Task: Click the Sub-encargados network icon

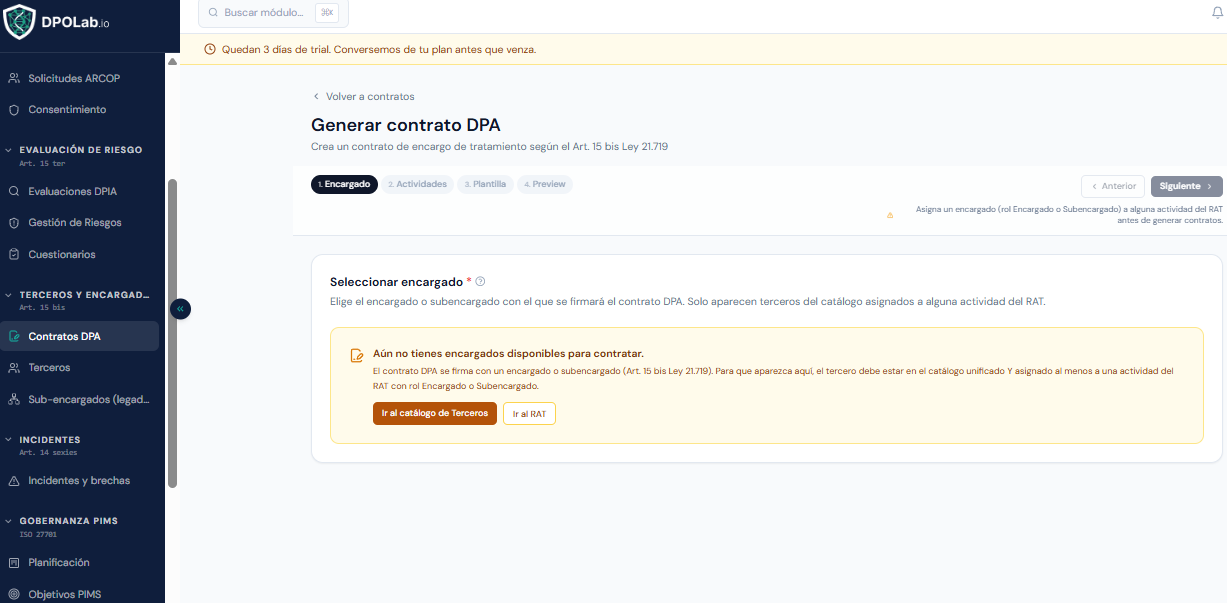Action: pyautogui.click(x=14, y=400)
